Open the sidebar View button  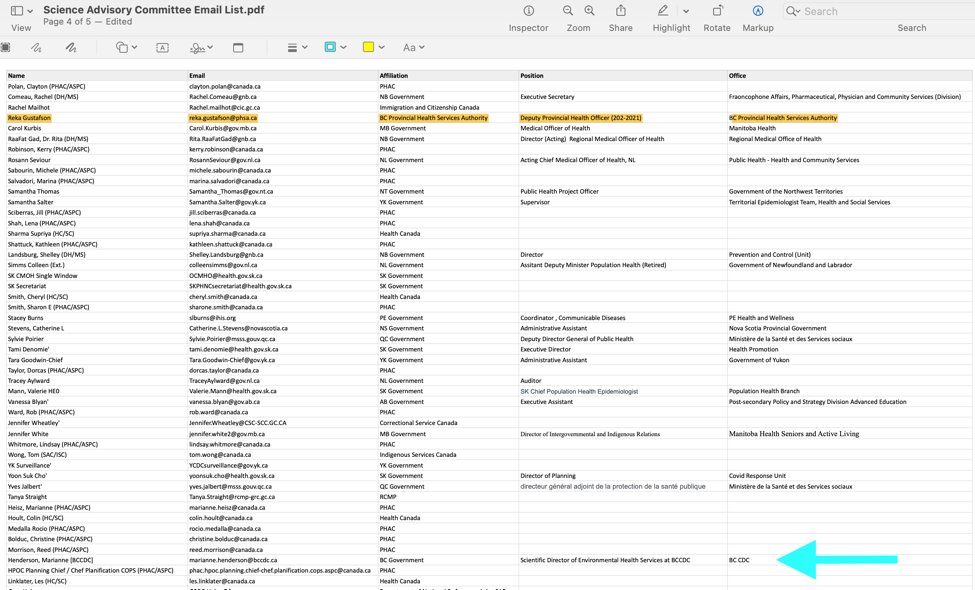coord(17,11)
